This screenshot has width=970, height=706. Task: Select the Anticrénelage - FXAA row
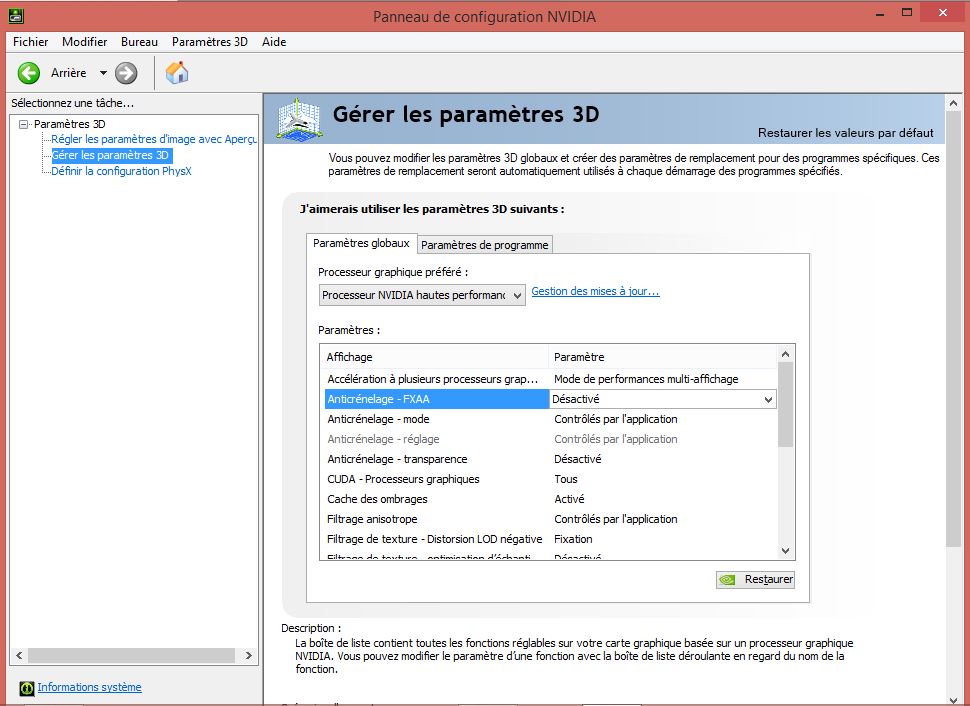437,399
